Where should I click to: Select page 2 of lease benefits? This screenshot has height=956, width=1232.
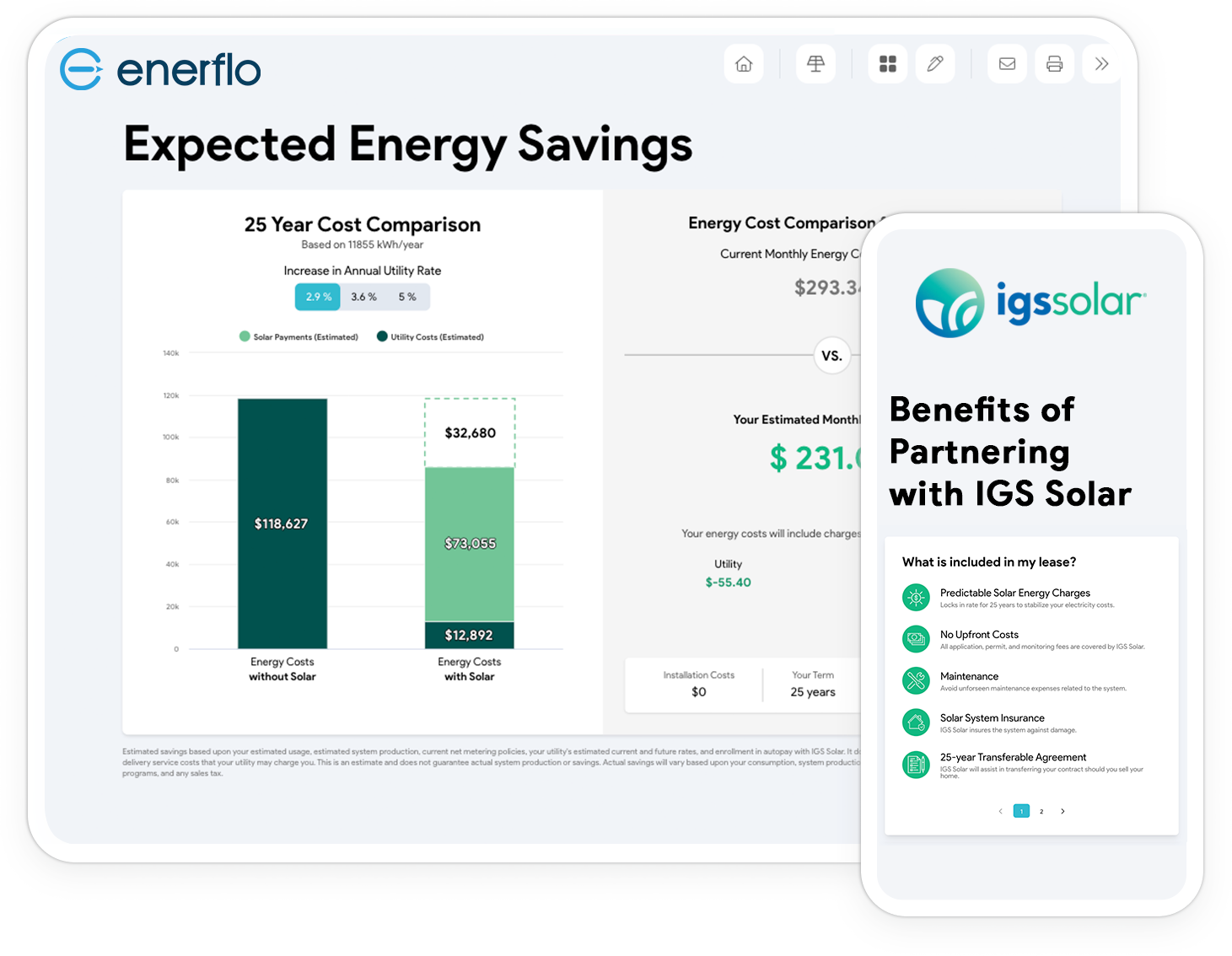[1041, 811]
